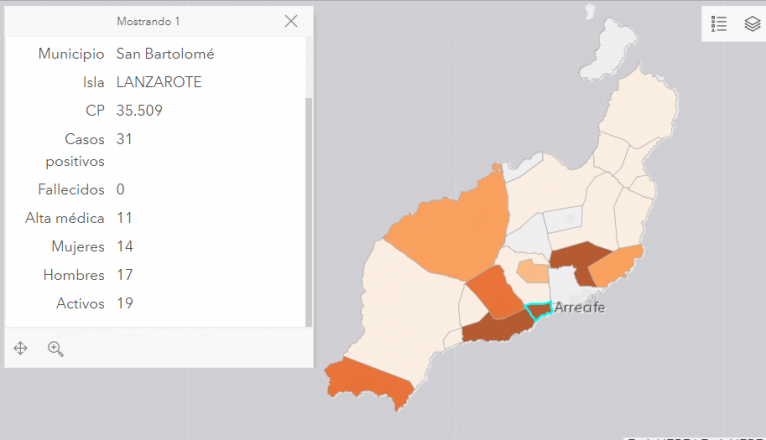
Task: Select the small light-orange region in the center
Action: [532, 270]
